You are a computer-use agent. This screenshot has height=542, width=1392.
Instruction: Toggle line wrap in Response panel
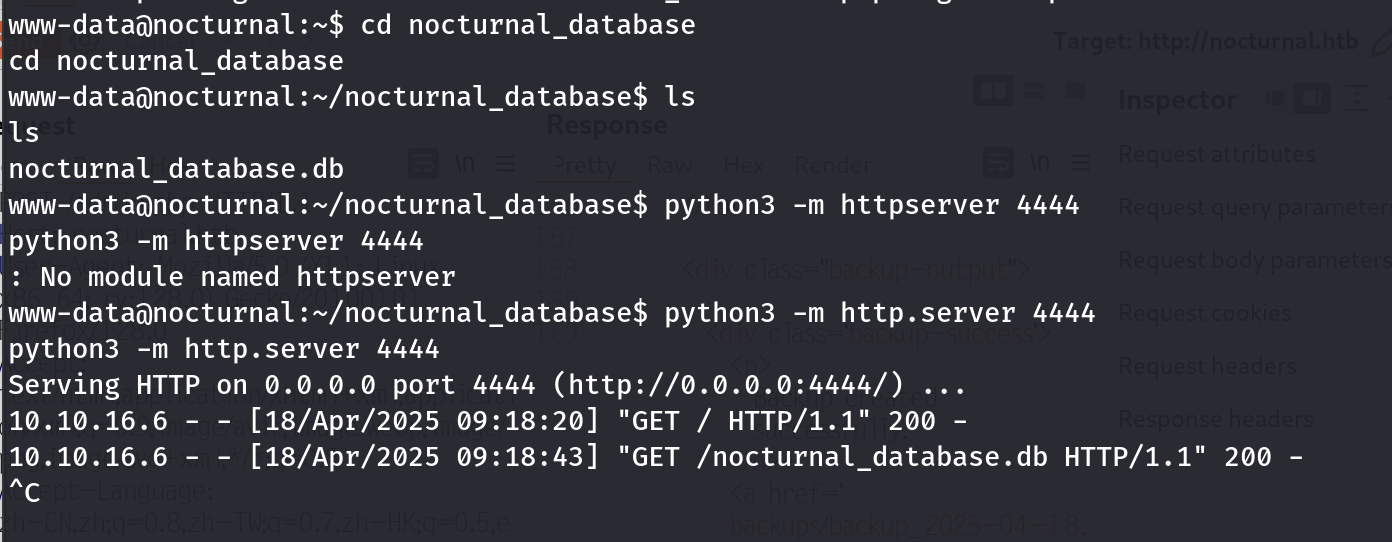(x=997, y=163)
